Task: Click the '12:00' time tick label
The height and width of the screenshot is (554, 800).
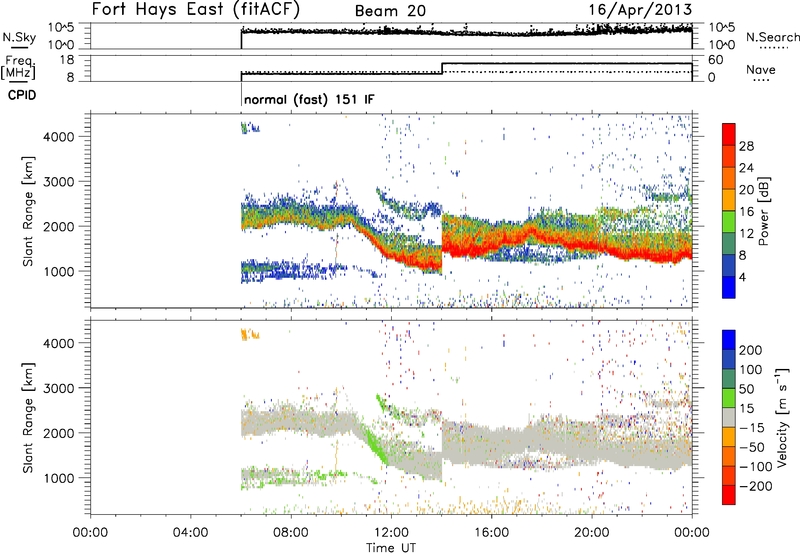Action: 391,533
